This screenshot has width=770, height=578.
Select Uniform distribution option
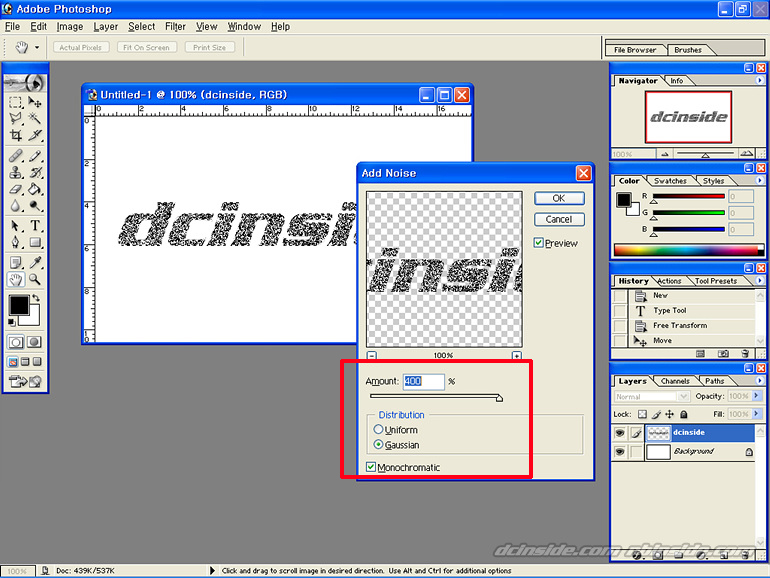click(x=378, y=429)
